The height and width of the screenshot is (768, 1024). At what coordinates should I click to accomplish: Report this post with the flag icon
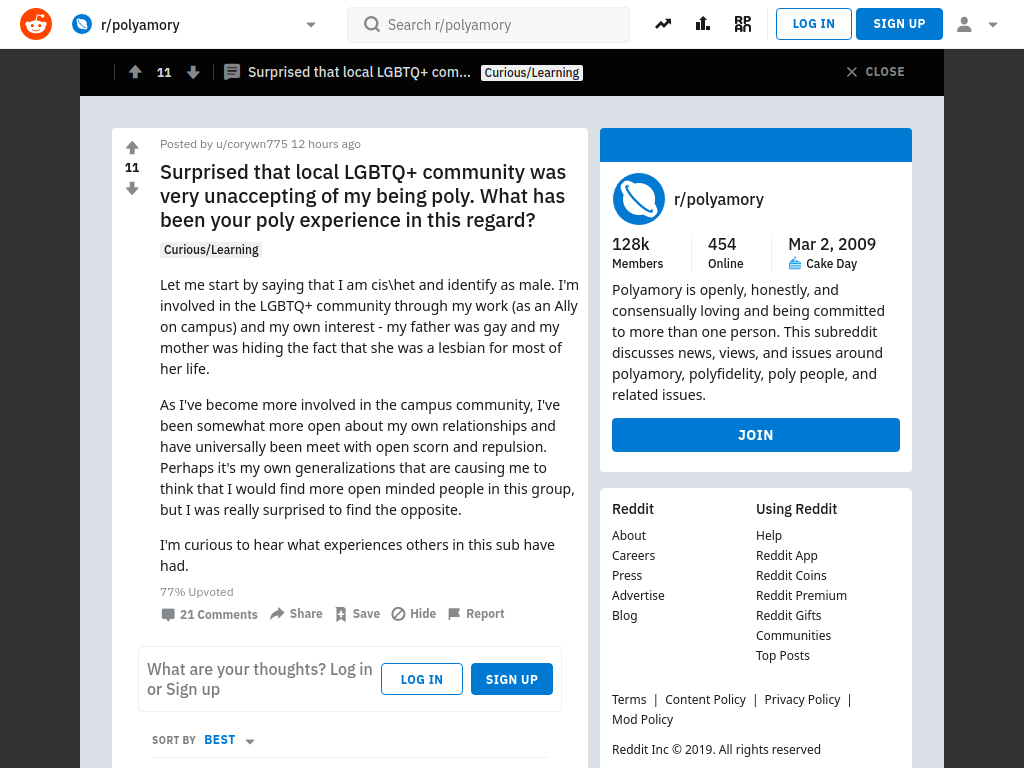[476, 614]
